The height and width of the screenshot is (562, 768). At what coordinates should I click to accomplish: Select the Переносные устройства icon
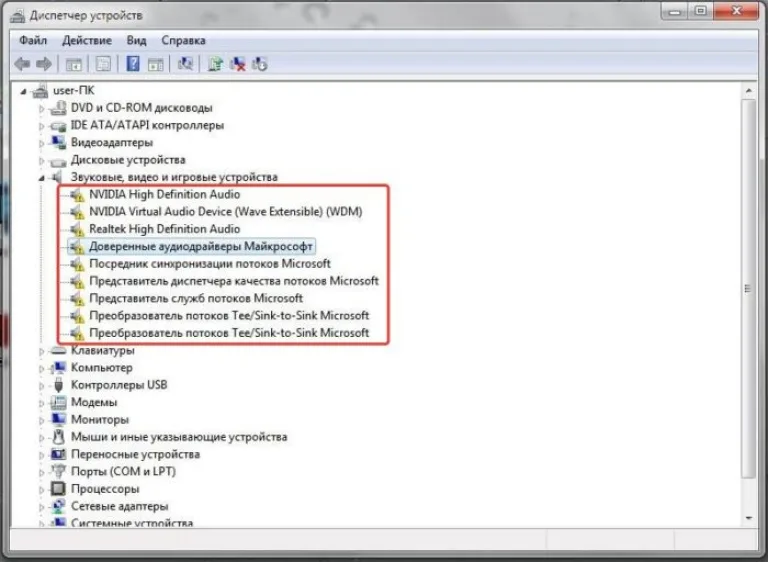coord(58,454)
